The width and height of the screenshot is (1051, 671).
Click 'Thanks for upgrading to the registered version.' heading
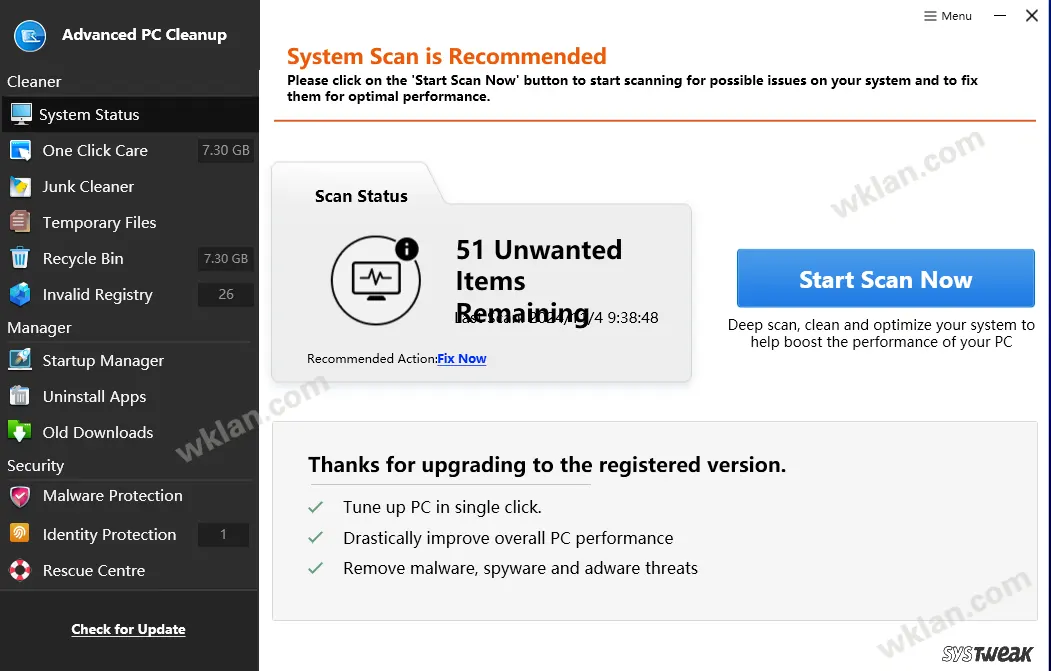click(x=547, y=465)
